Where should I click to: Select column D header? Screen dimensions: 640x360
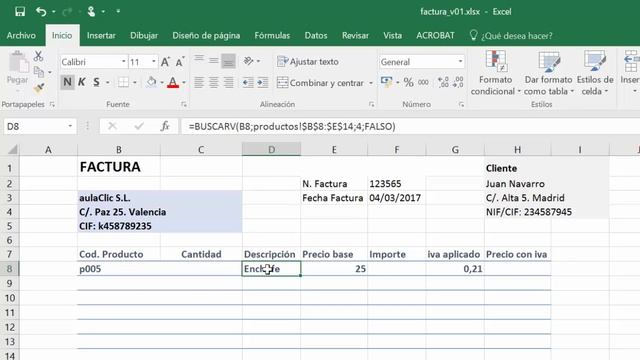(271, 149)
